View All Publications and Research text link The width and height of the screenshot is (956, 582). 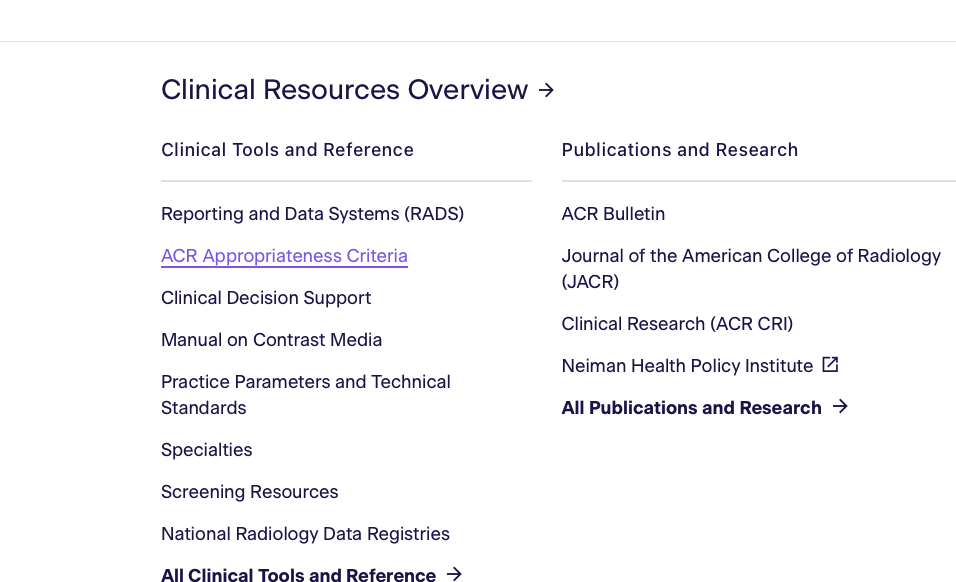[x=691, y=408]
